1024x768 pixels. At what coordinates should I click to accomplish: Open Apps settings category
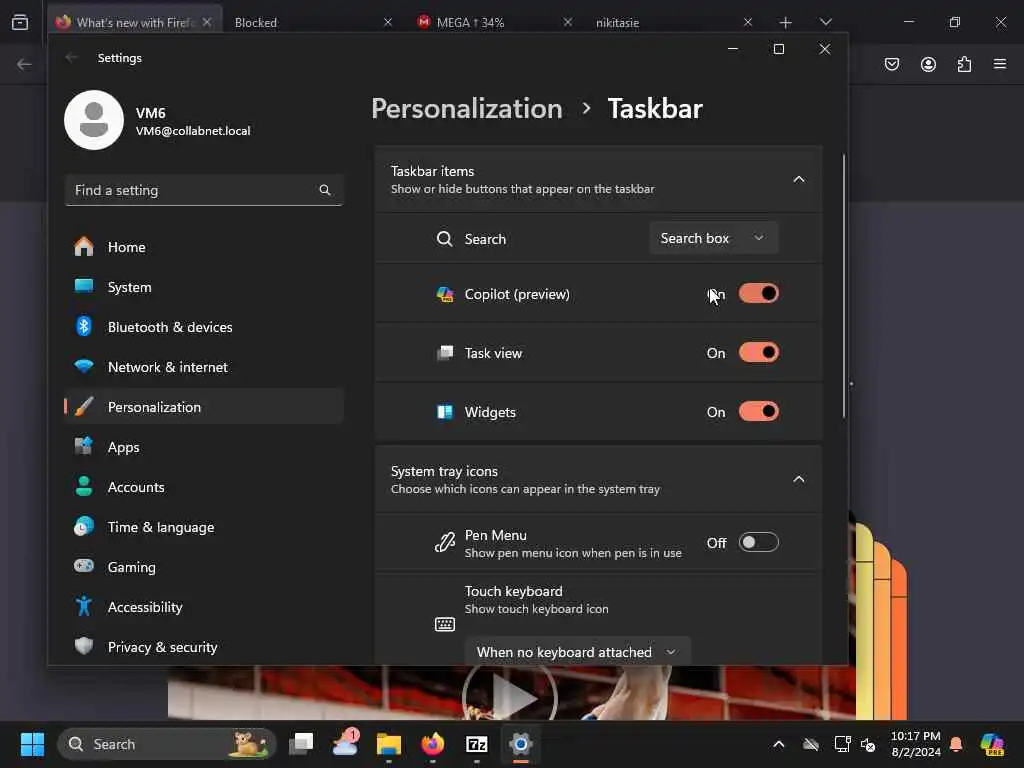(x=204, y=447)
